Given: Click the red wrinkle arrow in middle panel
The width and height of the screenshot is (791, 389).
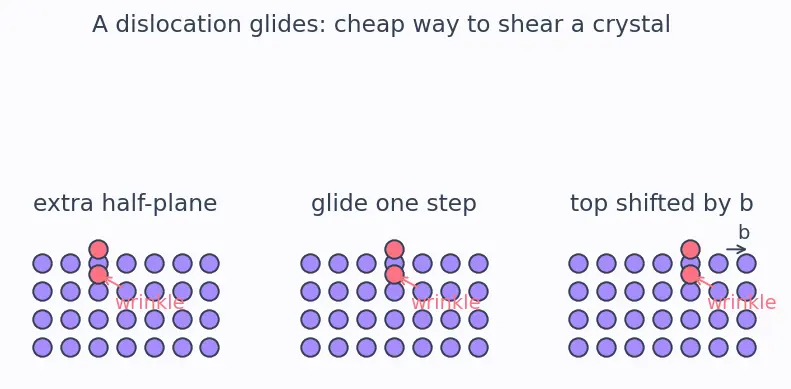Looking at the screenshot, I should (x=409, y=282).
